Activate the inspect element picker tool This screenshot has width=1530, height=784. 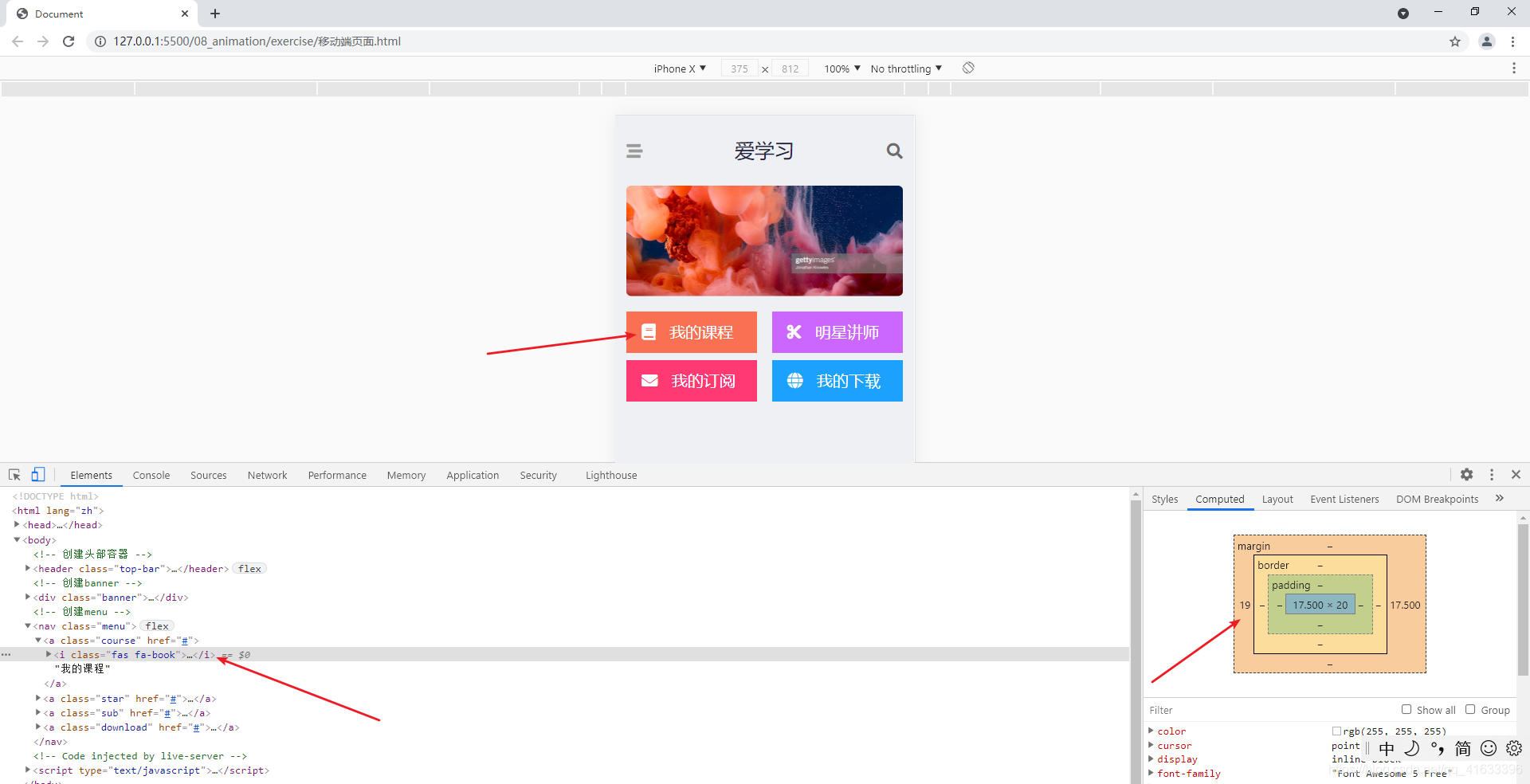pyautogui.click(x=14, y=475)
